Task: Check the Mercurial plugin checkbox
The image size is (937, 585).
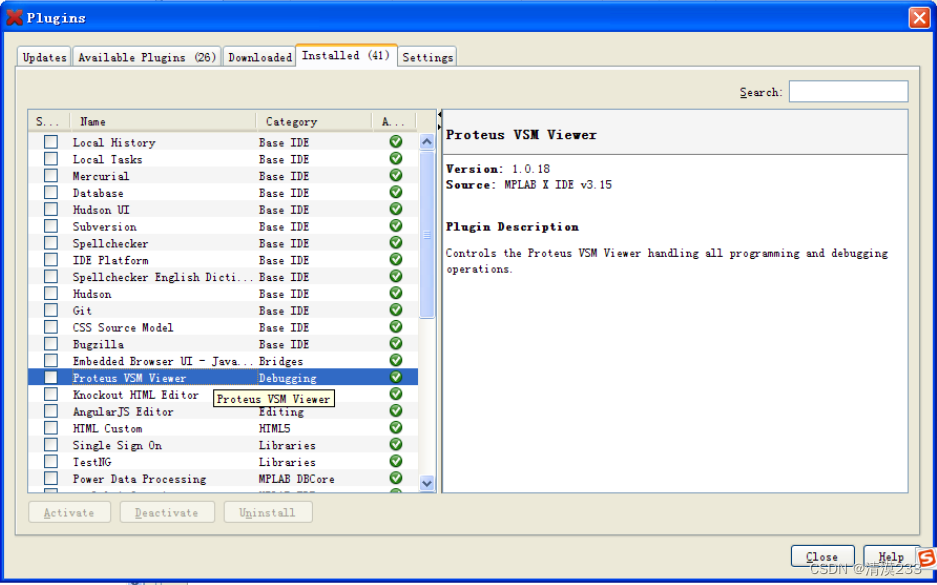Action: [x=51, y=176]
